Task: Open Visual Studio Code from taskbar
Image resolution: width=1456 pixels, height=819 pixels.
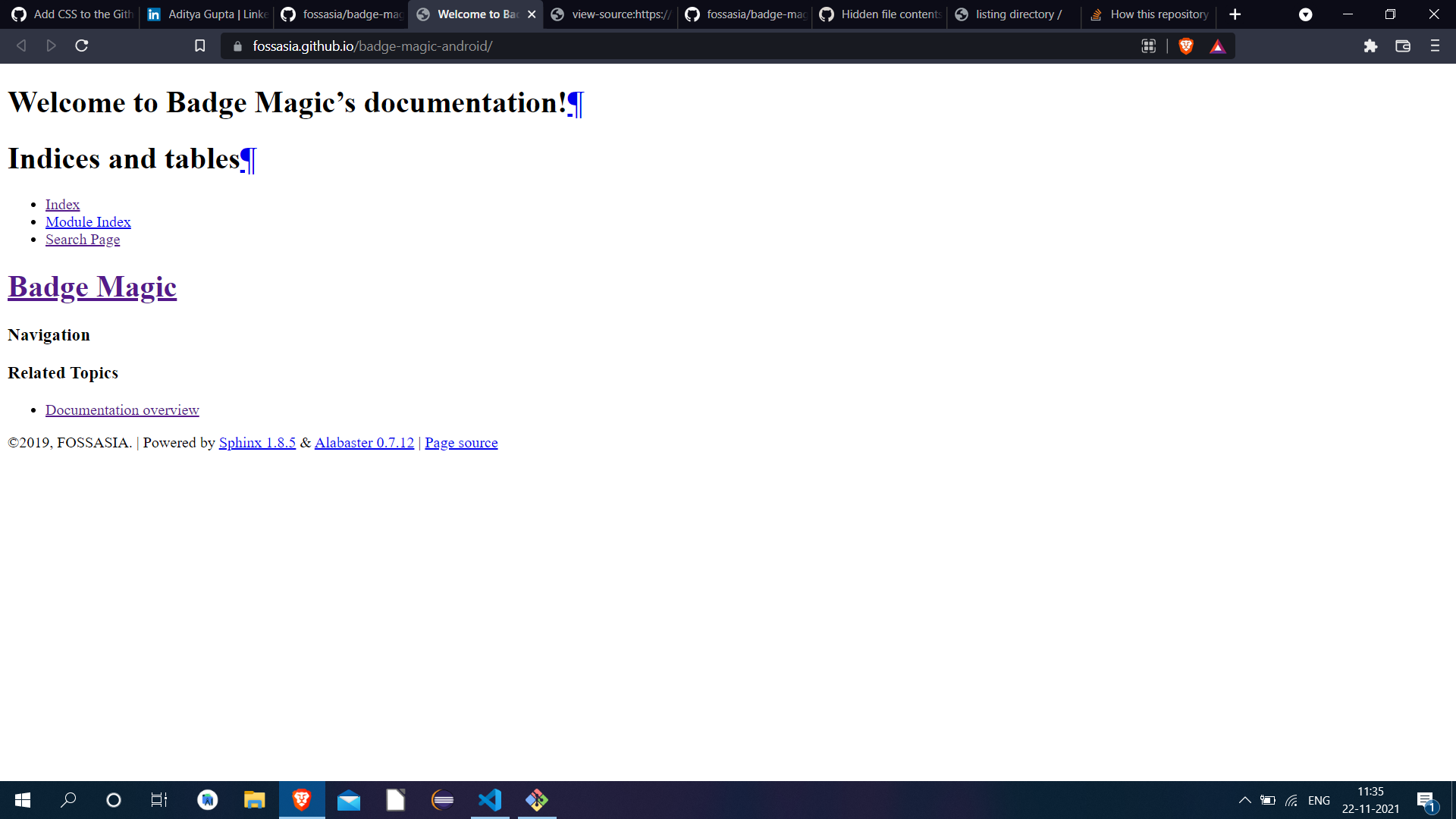Action: click(x=490, y=800)
